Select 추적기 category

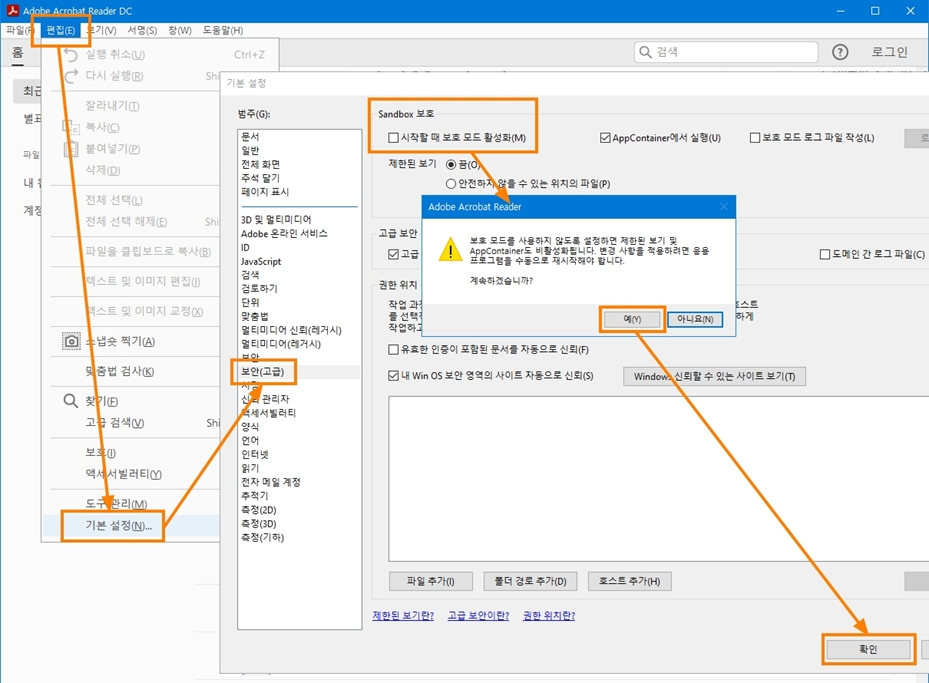tap(255, 496)
